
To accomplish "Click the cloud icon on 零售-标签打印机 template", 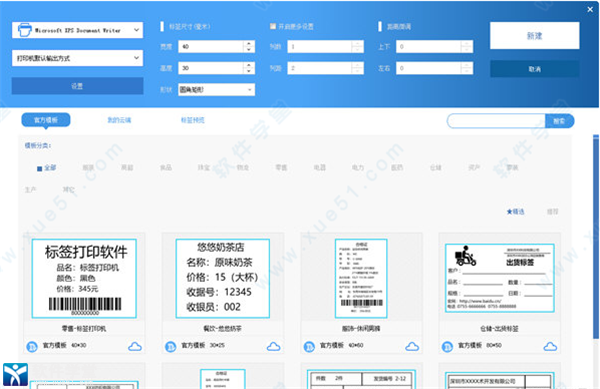I will [135, 347].
